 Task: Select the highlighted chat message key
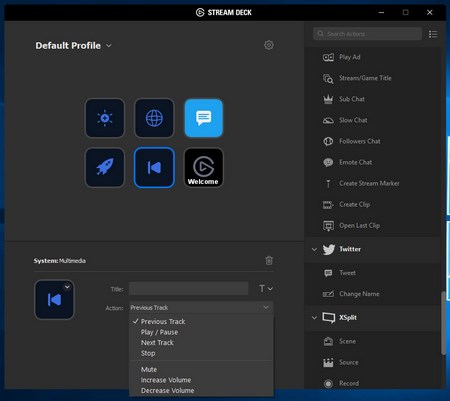pos(204,118)
